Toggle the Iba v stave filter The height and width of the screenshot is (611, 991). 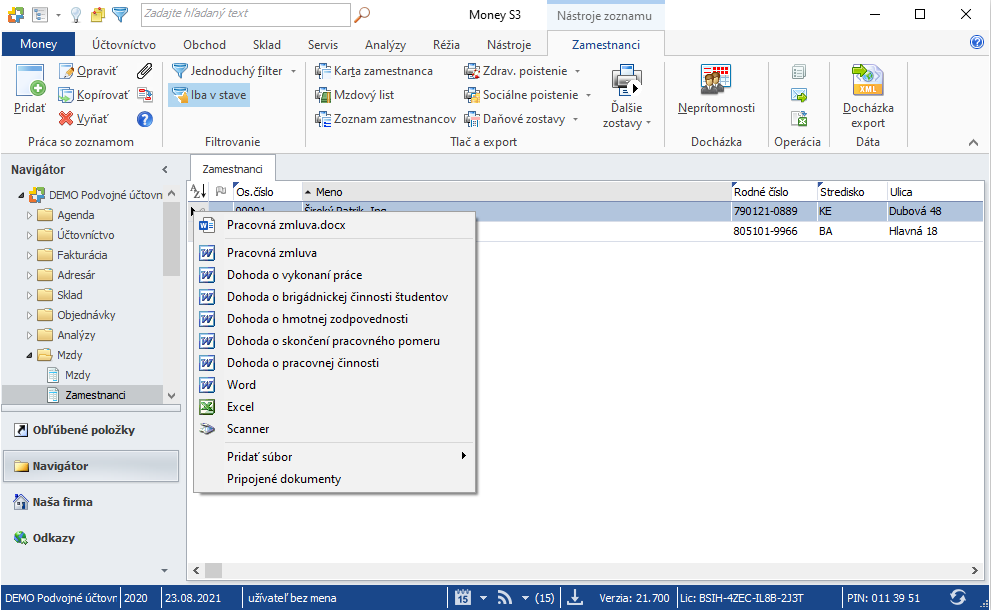click(210, 95)
